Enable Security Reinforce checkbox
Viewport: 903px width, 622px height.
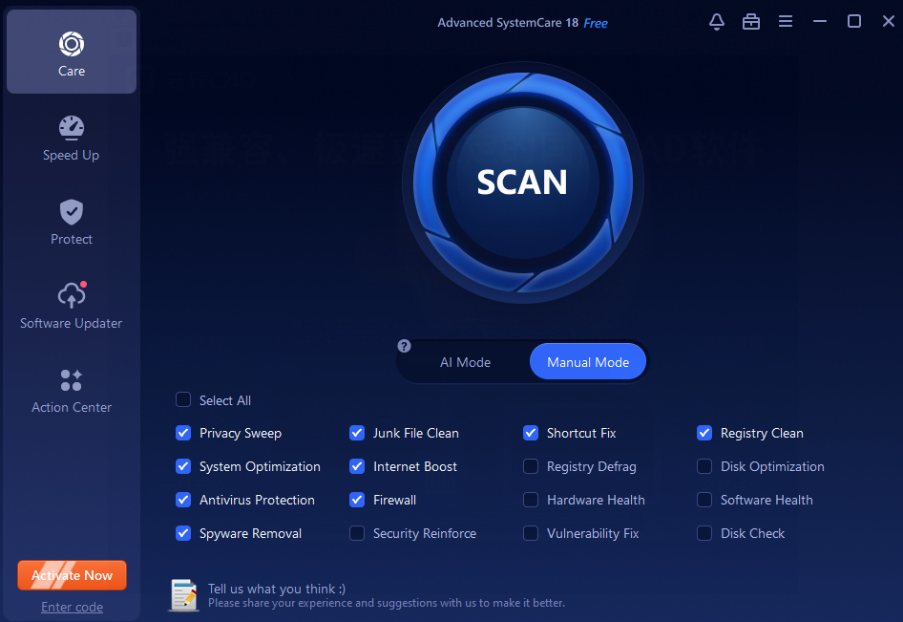[x=357, y=533]
